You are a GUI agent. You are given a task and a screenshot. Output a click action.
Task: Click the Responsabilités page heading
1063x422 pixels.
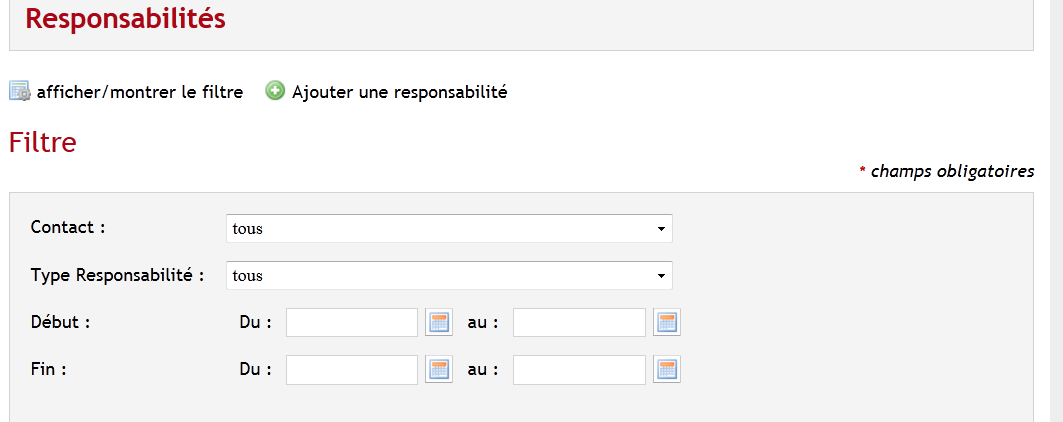tap(125, 19)
